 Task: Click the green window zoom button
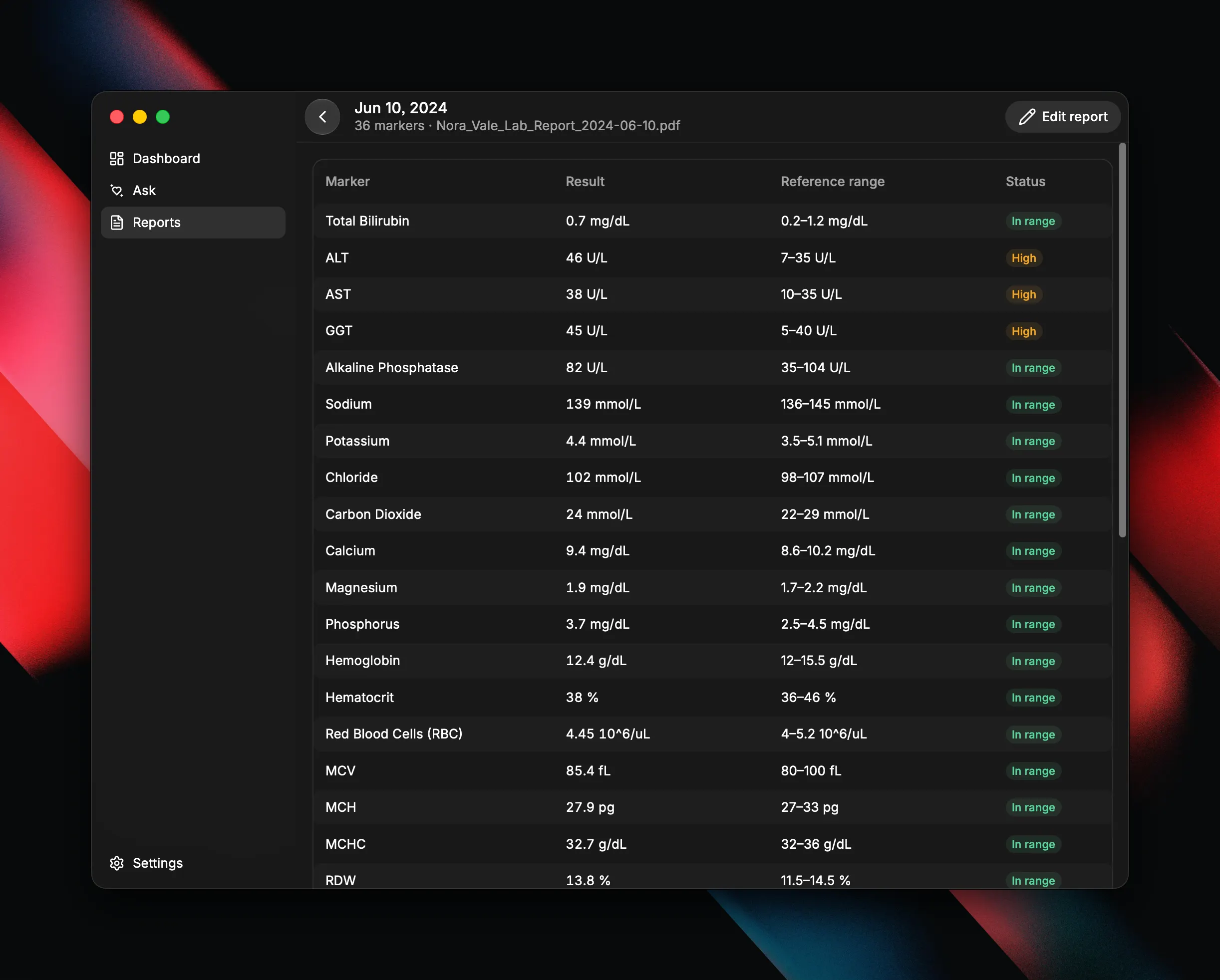click(x=163, y=116)
